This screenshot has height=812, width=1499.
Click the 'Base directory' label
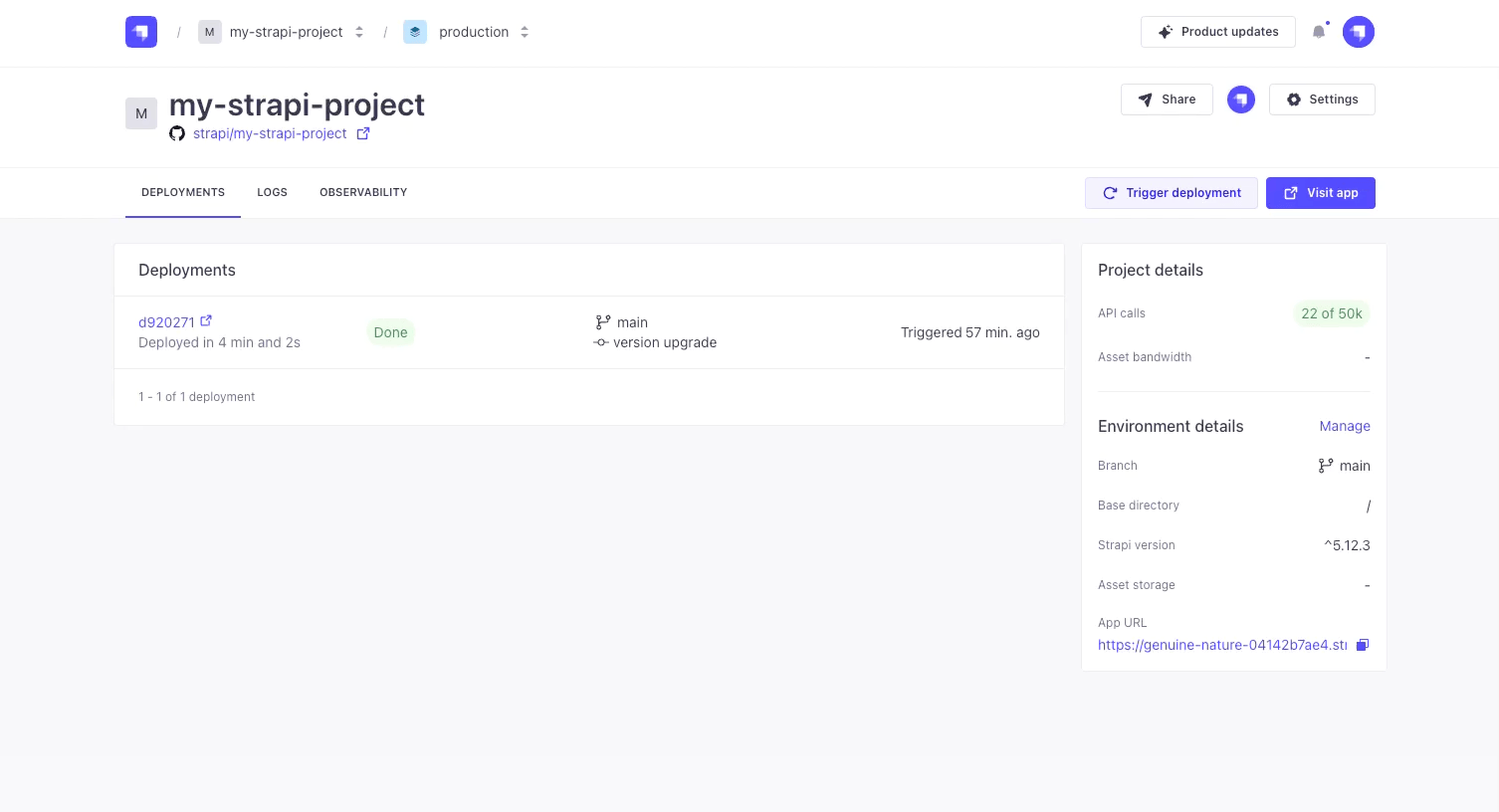point(1139,506)
